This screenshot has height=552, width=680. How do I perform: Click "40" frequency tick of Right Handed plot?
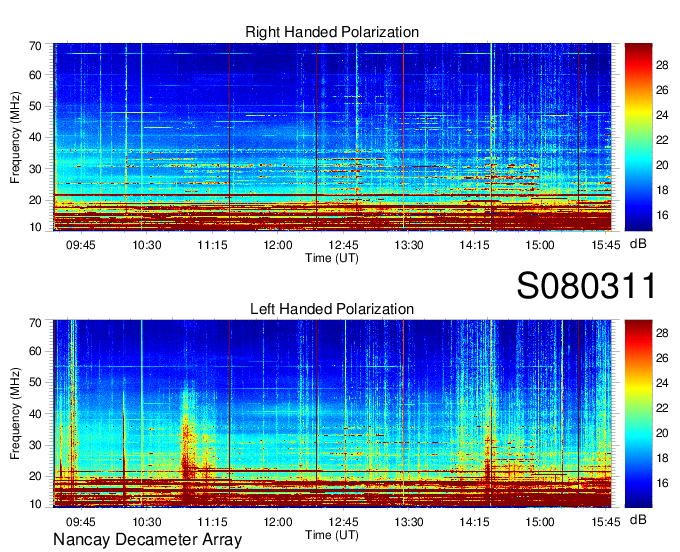tap(35, 137)
